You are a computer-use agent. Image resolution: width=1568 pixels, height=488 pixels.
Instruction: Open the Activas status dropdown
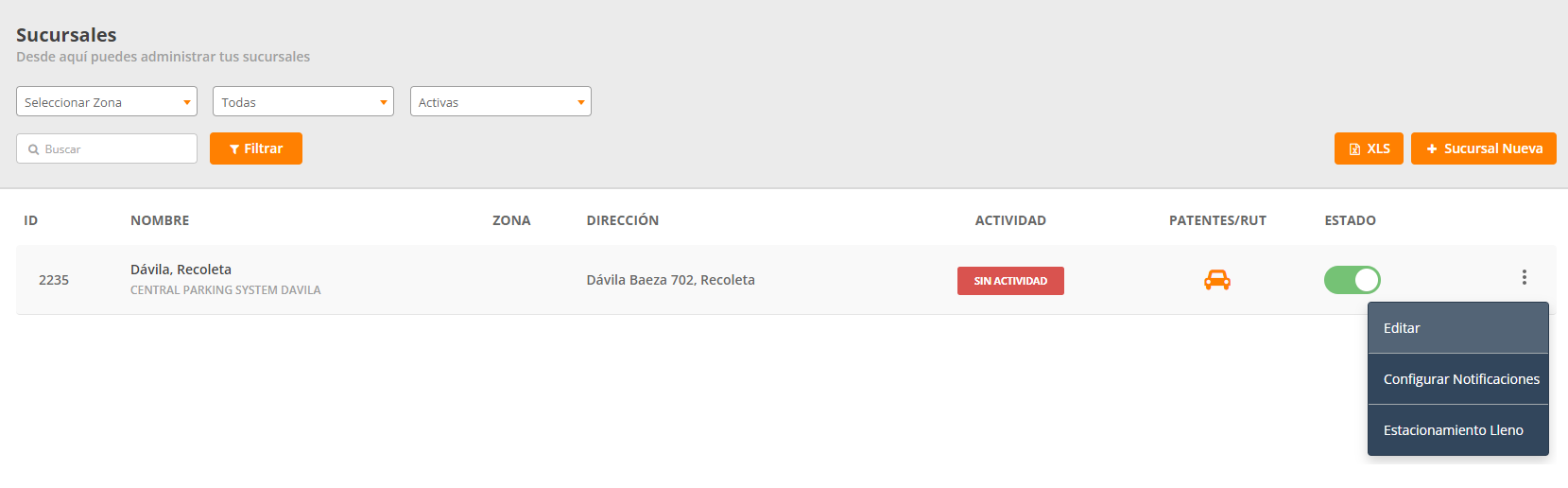tap(500, 102)
